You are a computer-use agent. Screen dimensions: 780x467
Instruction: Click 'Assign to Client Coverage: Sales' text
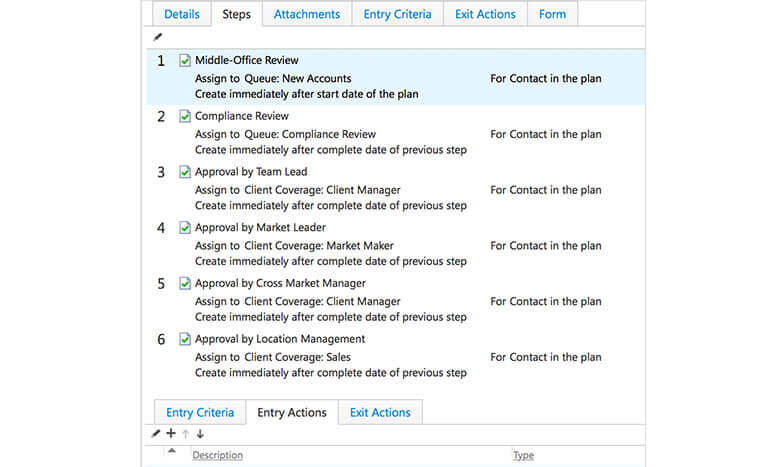coord(273,357)
